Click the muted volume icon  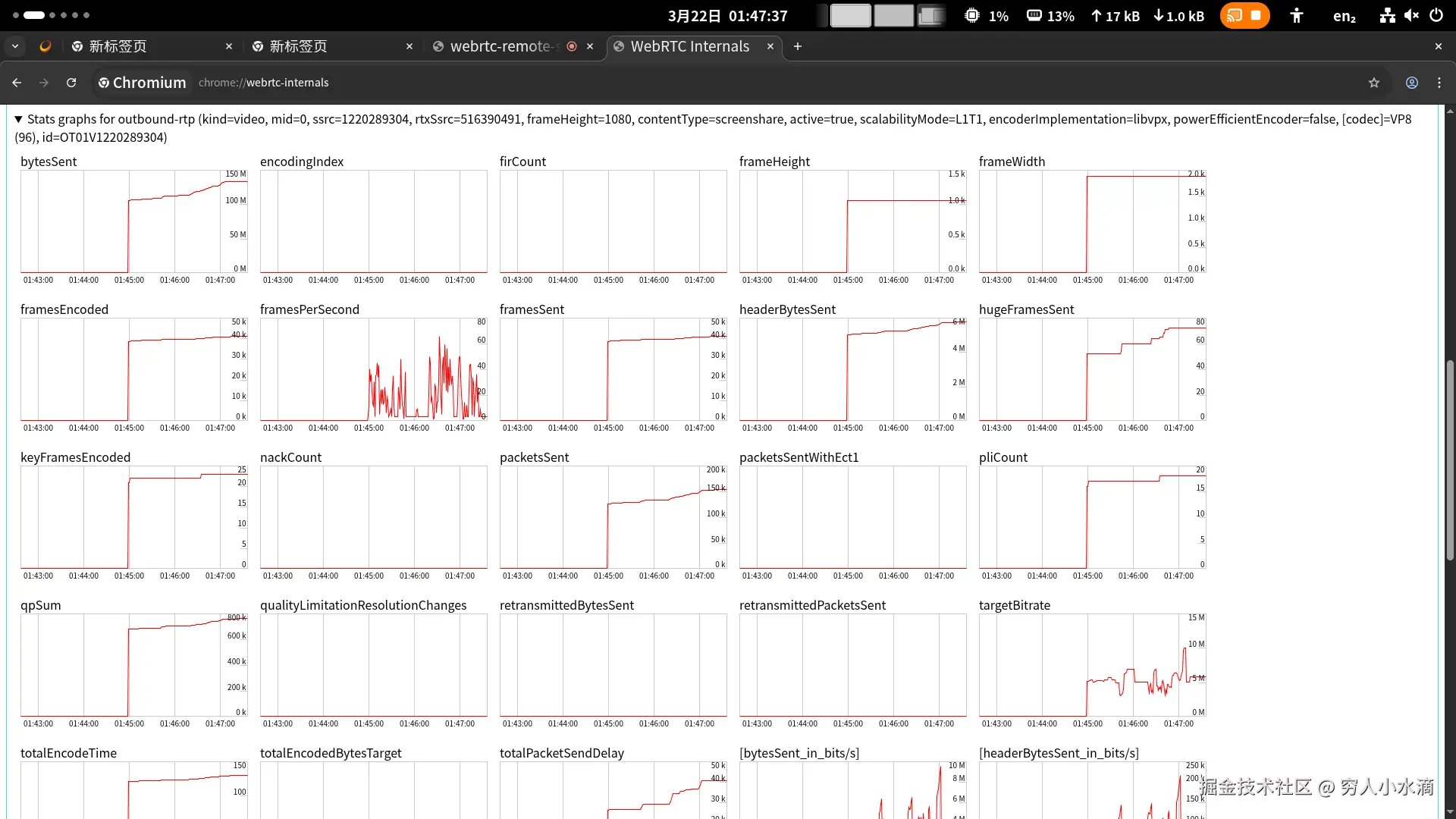pyautogui.click(x=1411, y=16)
